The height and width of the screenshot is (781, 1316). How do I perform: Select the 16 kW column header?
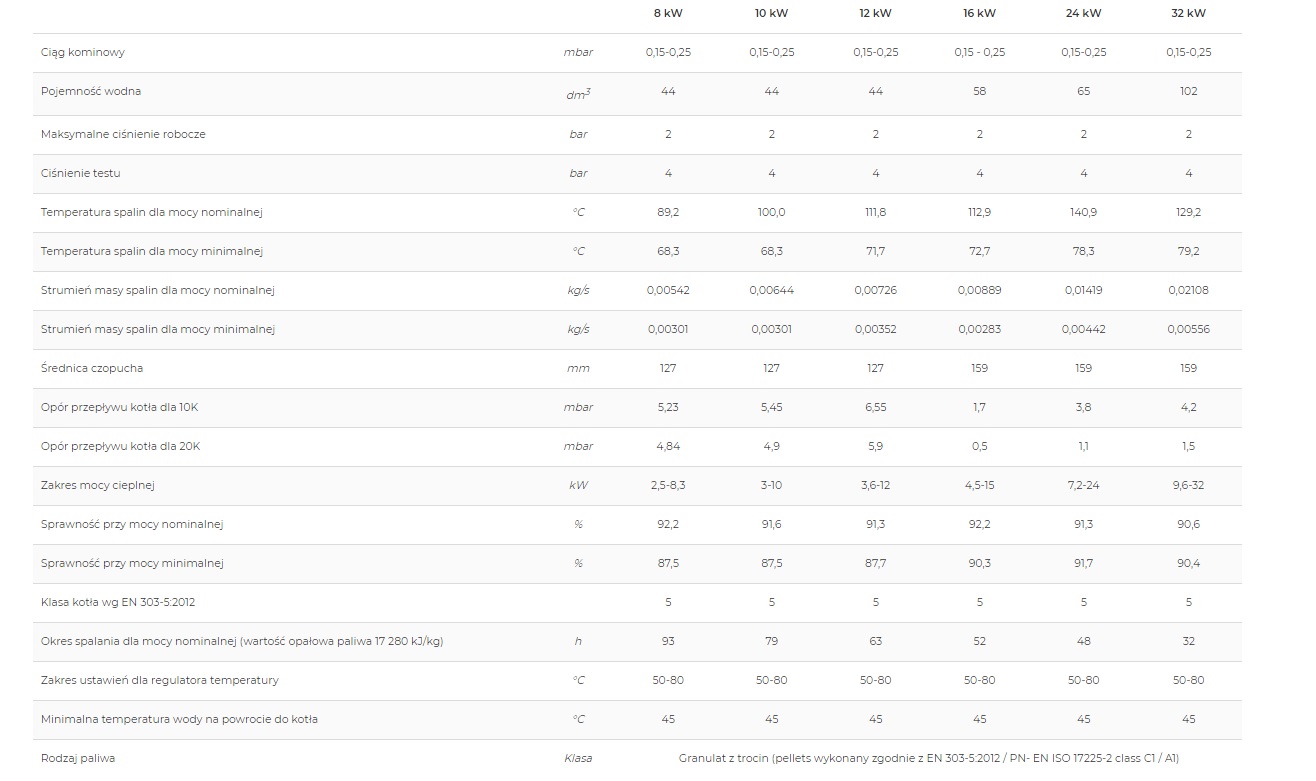click(x=979, y=13)
